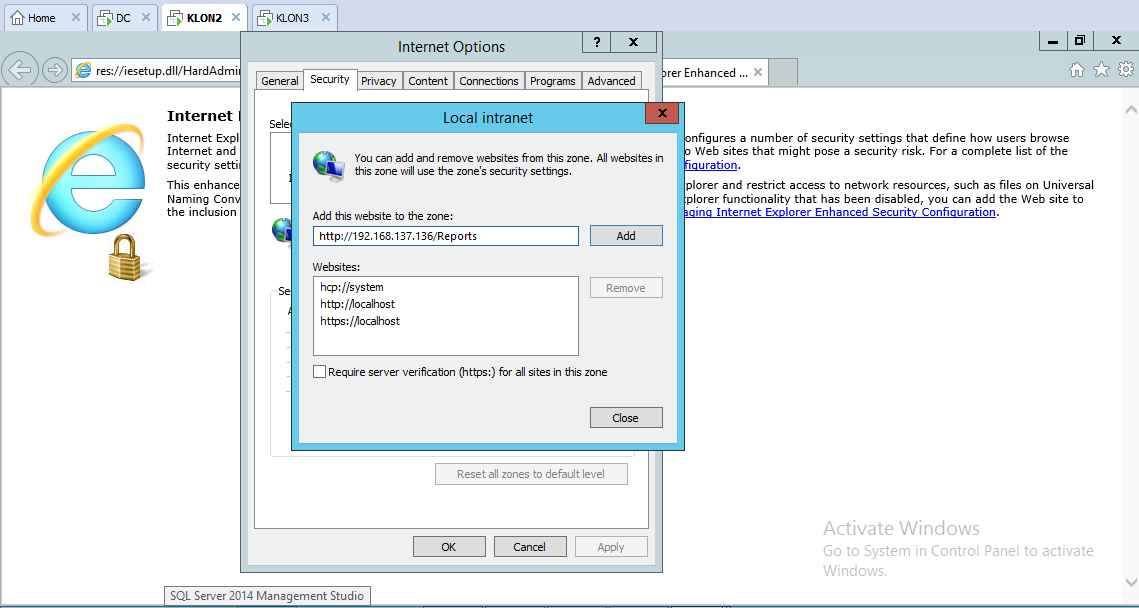1139x608 pixels.
Task: Click the IE Home page icon
Action: pos(1077,70)
